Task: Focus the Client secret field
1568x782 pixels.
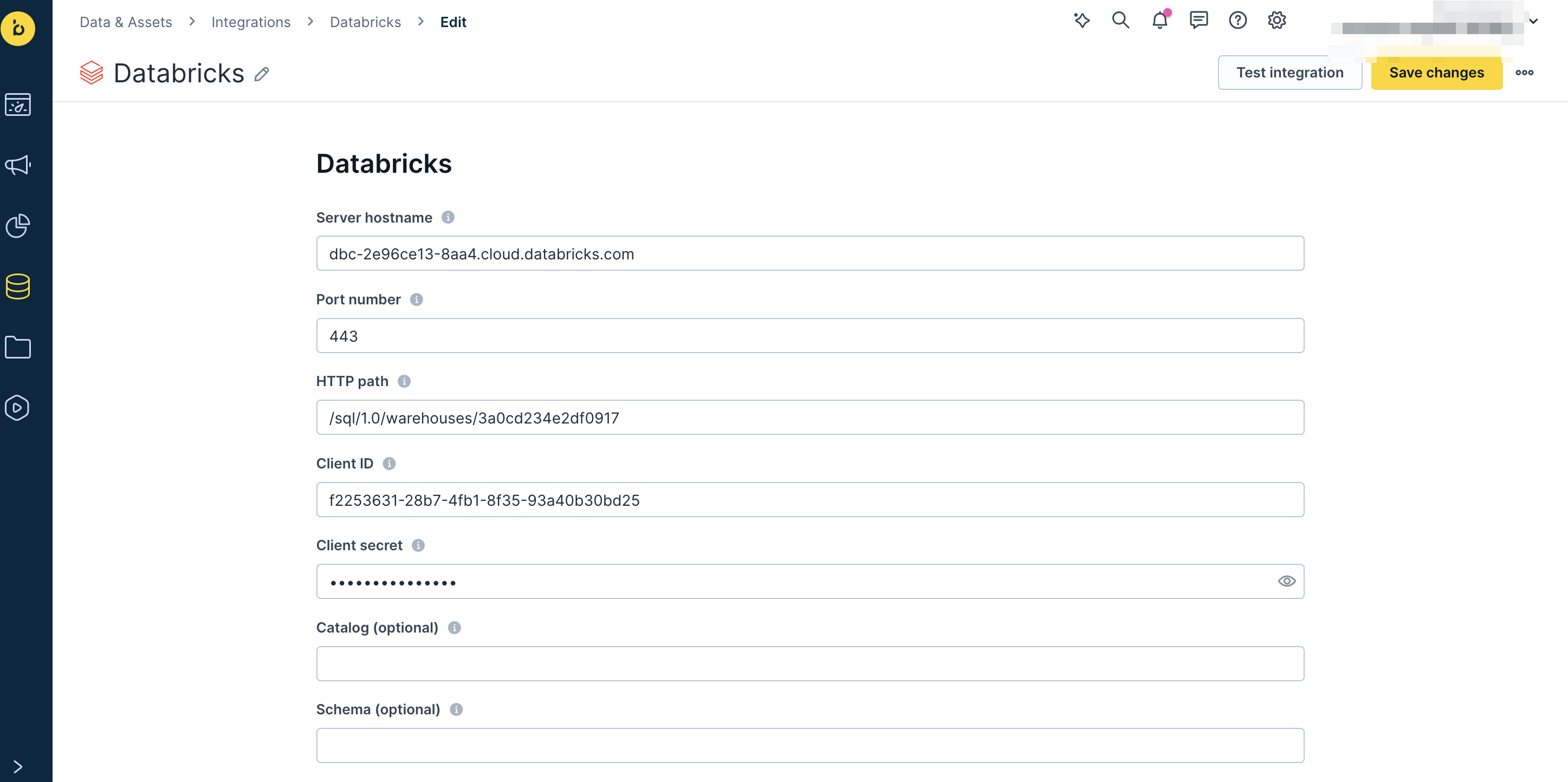Action: point(810,581)
